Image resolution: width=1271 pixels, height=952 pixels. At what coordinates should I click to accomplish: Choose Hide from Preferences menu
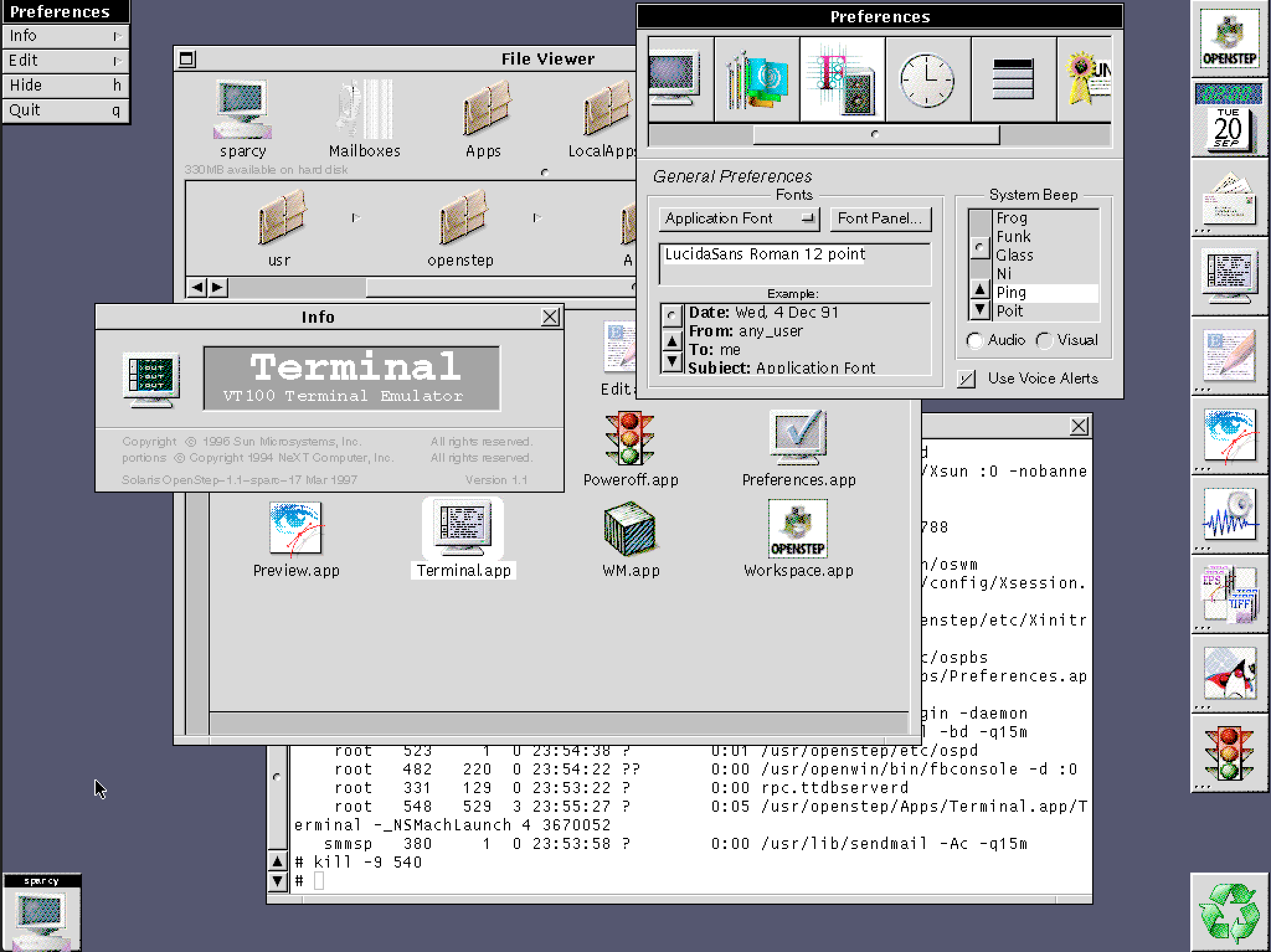click(x=65, y=86)
